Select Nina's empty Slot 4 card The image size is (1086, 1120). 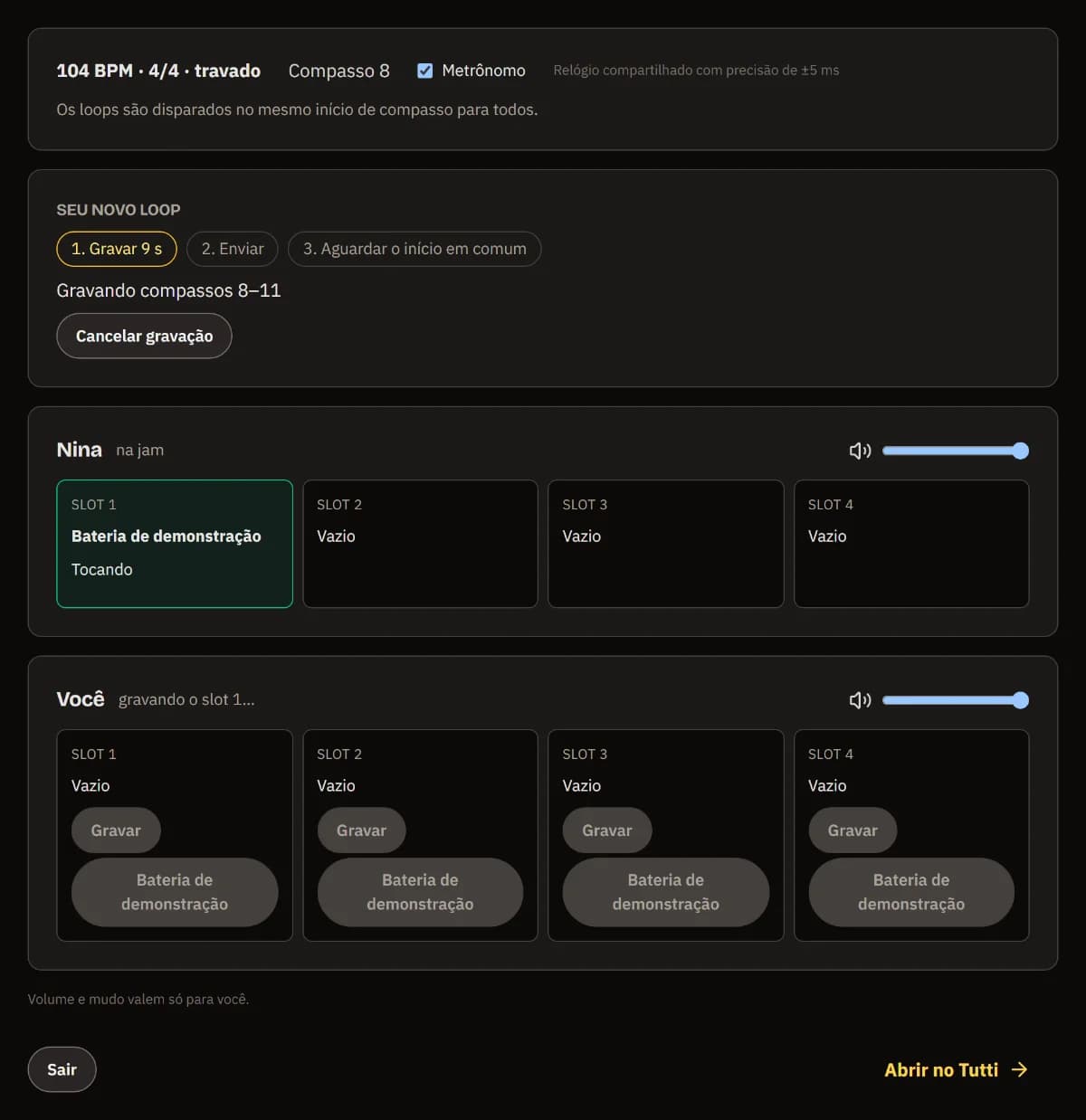911,544
